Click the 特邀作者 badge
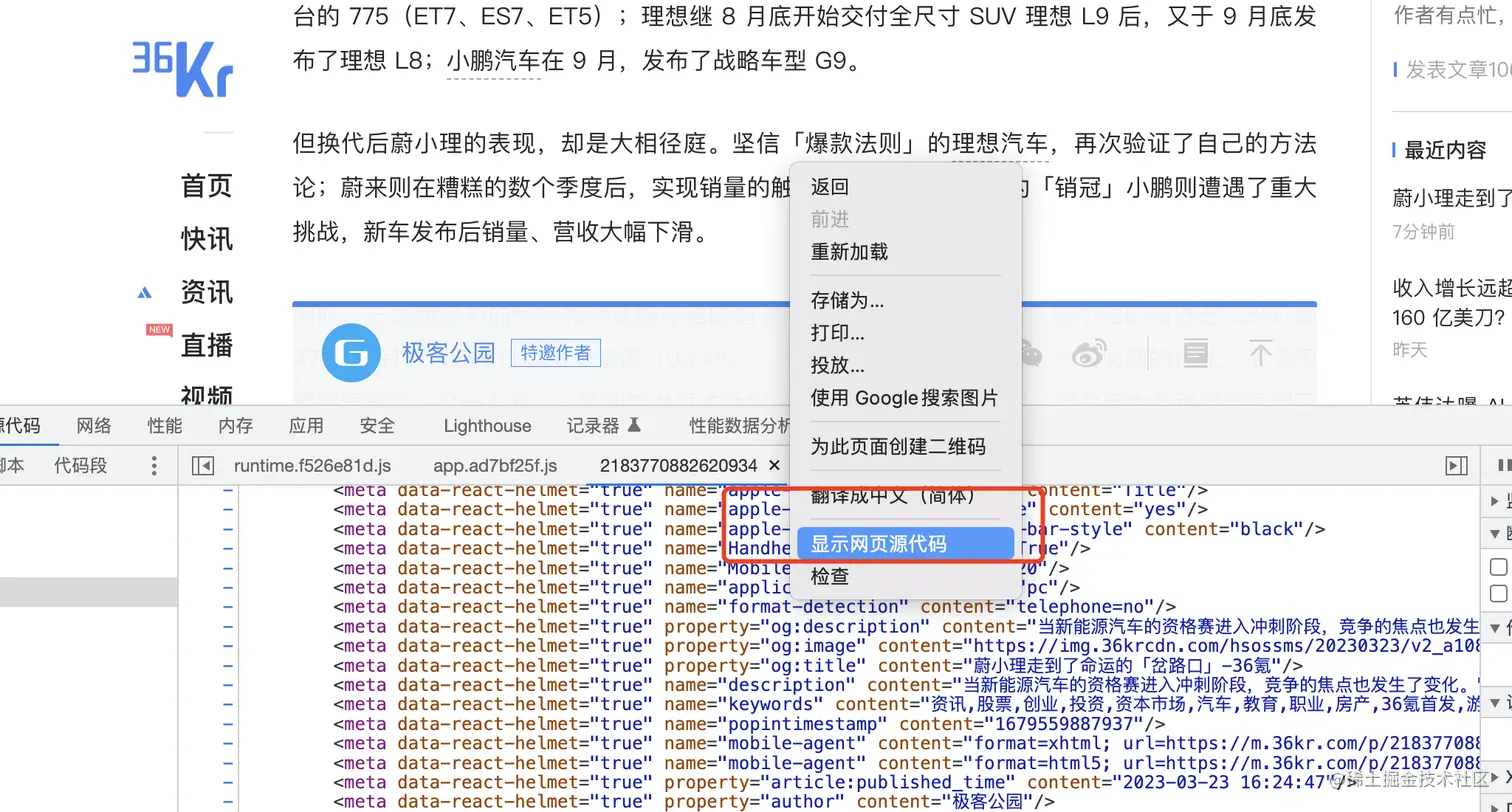Screen dimensions: 1512x812 pos(556,353)
